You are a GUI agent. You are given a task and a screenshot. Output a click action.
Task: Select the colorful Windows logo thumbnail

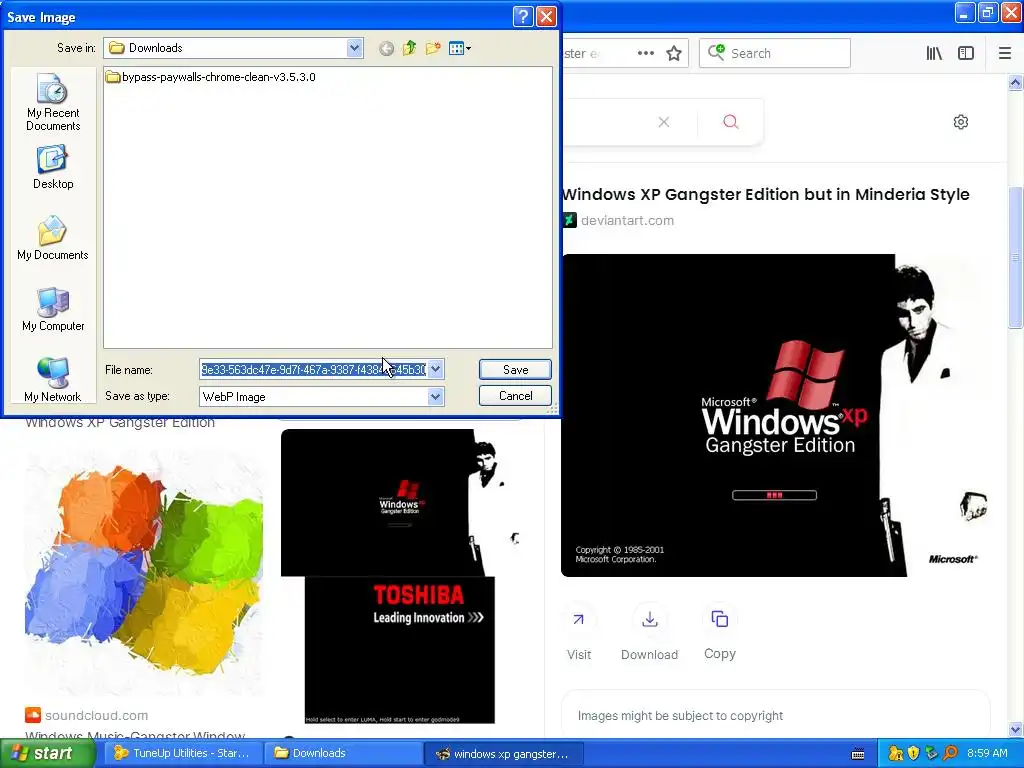click(x=144, y=573)
